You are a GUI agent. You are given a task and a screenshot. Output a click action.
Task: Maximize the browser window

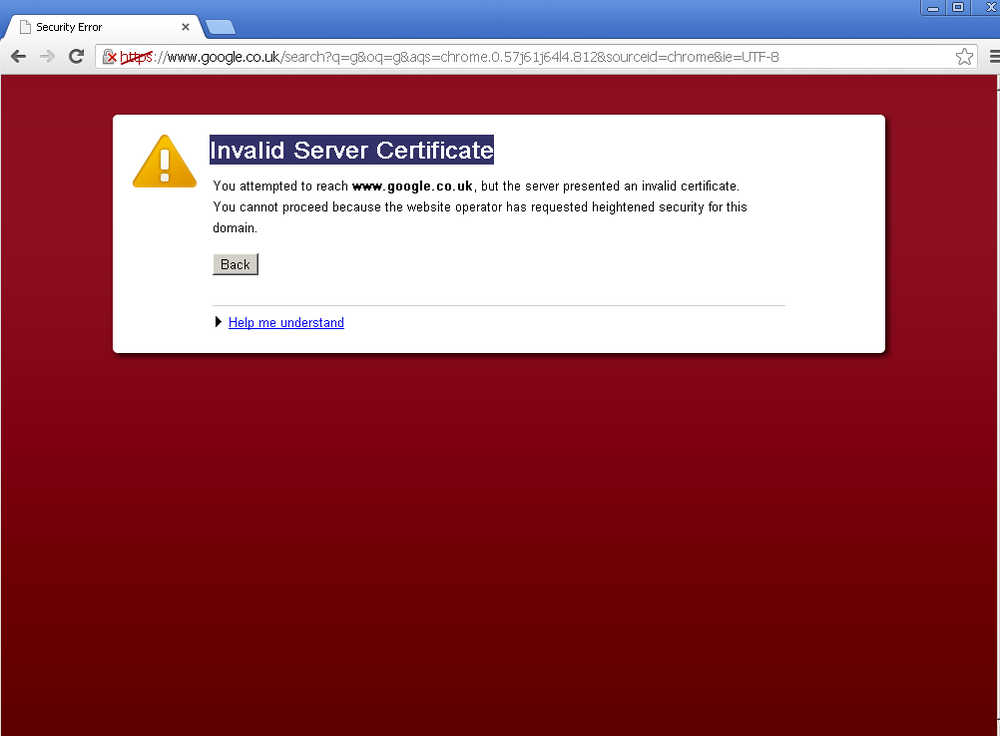pos(958,8)
